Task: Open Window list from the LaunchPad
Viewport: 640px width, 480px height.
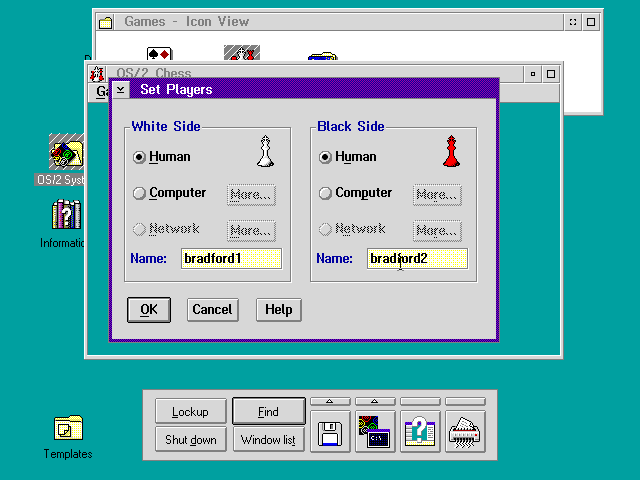Action: point(269,440)
